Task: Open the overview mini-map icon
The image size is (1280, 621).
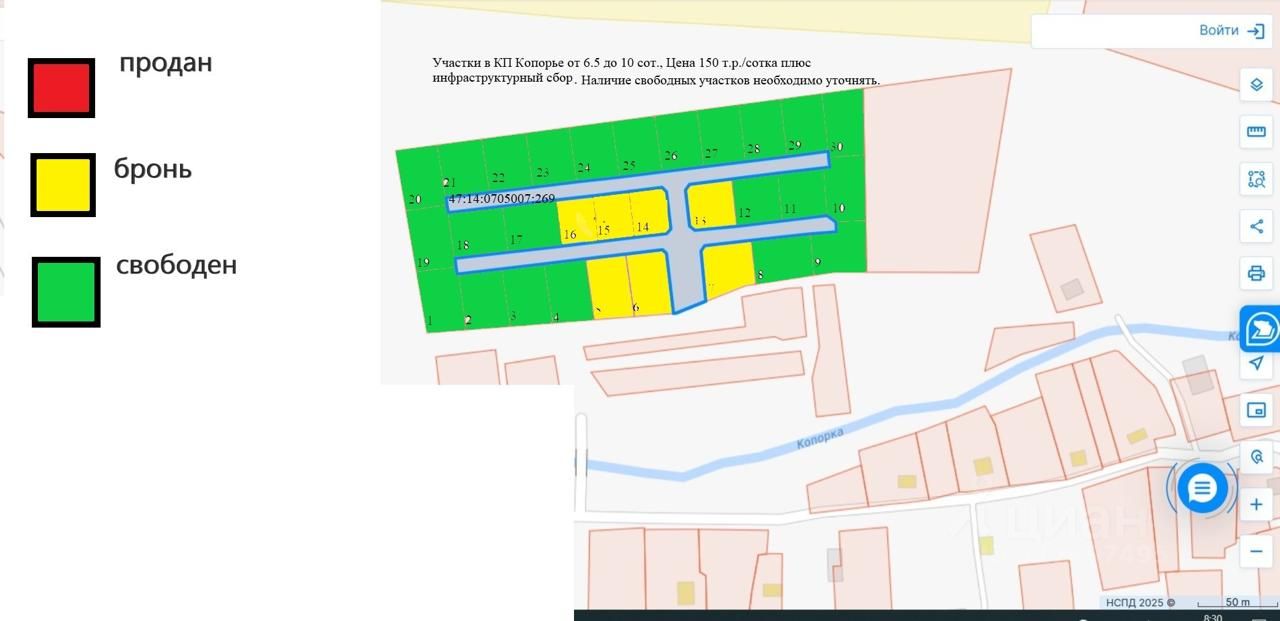Action: [1256, 410]
